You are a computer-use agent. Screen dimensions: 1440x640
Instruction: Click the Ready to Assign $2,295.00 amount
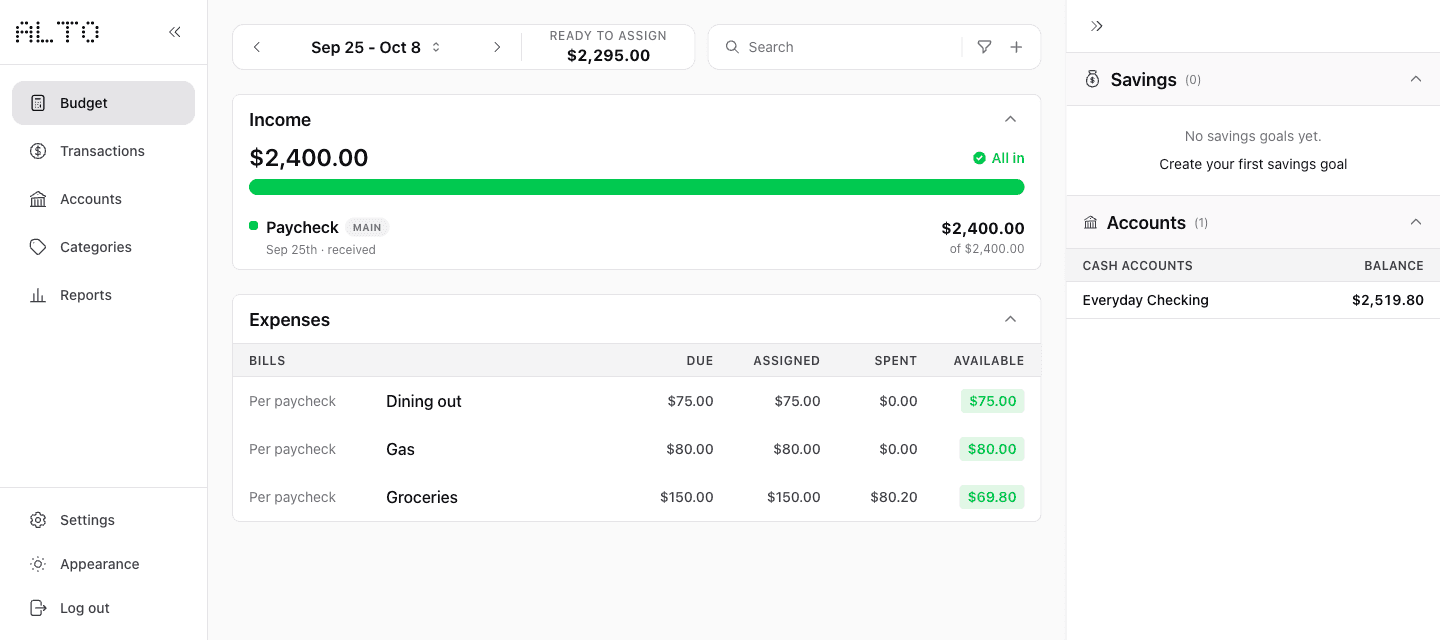coord(608,56)
